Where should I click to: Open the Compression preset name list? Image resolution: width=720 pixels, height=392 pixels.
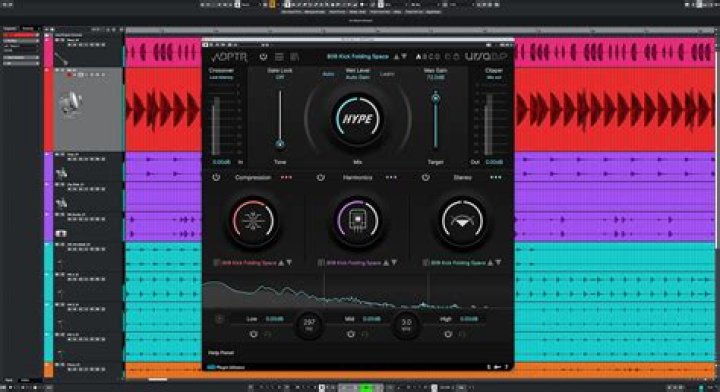[249, 263]
